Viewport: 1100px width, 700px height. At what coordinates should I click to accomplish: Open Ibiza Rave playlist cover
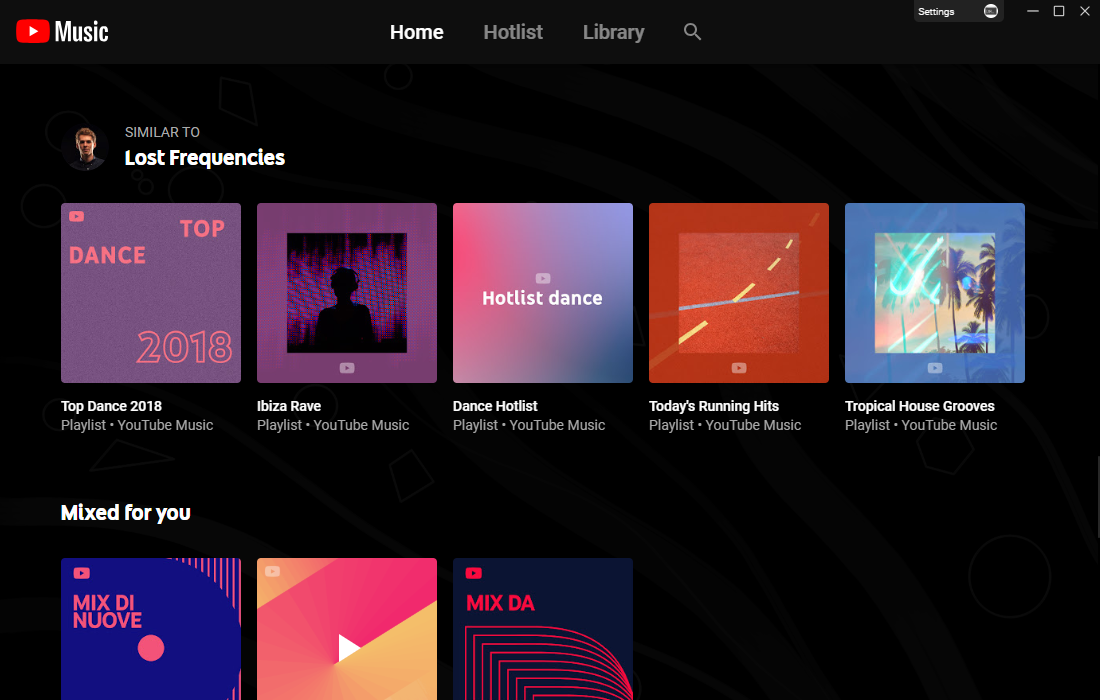point(347,293)
